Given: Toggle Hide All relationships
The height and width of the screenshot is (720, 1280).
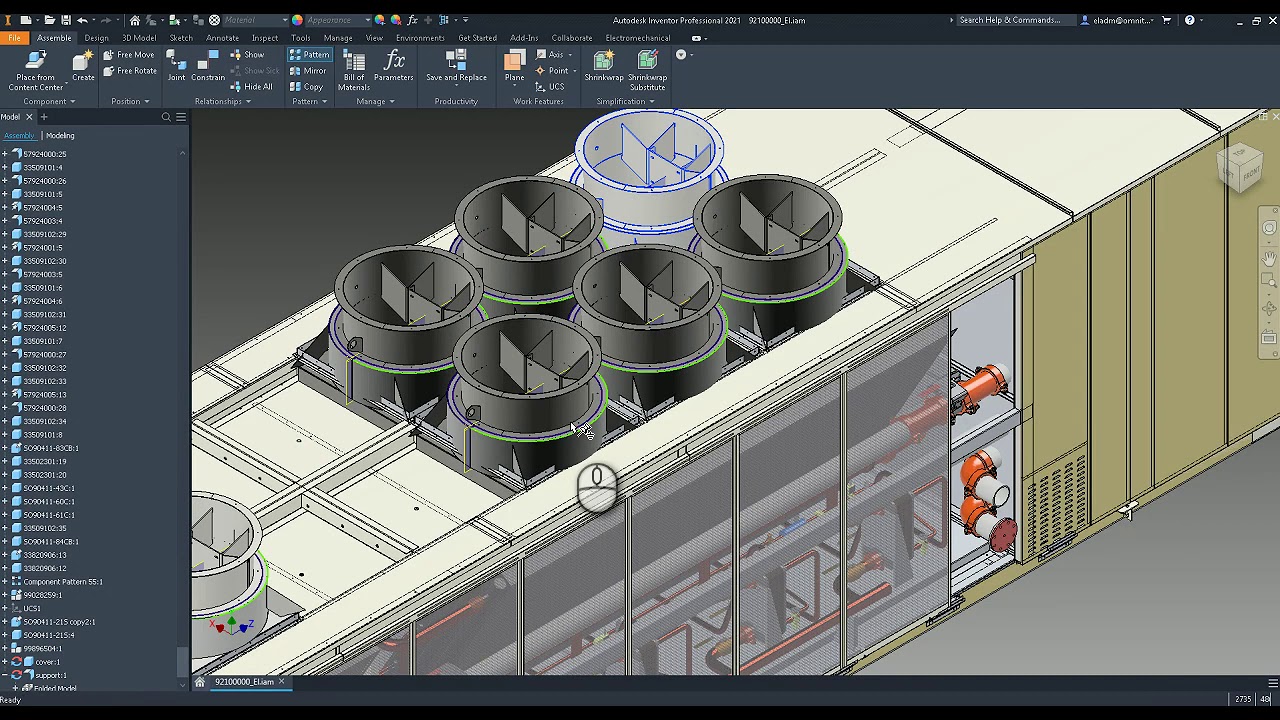Looking at the screenshot, I should pyautogui.click(x=250, y=87).
